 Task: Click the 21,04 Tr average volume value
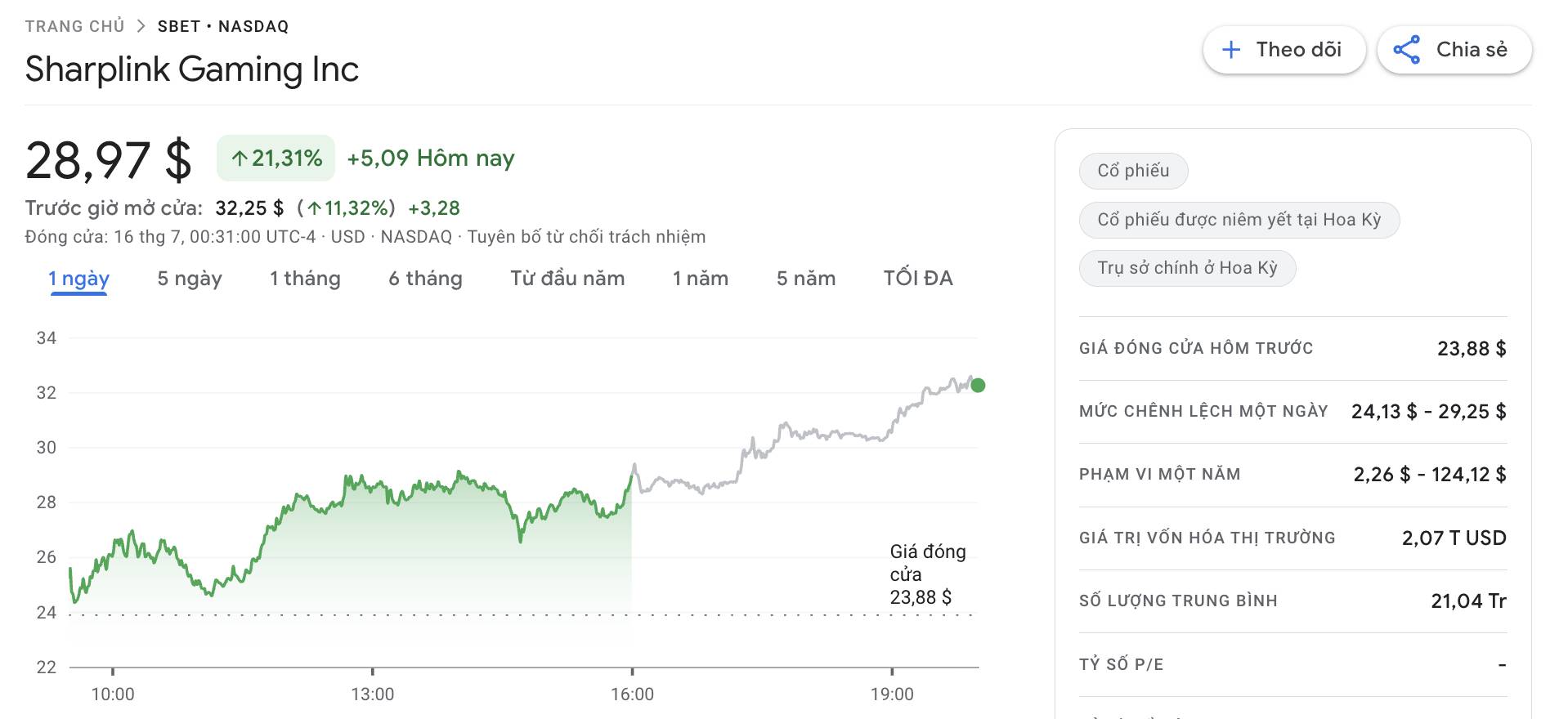click(1468, 601)
